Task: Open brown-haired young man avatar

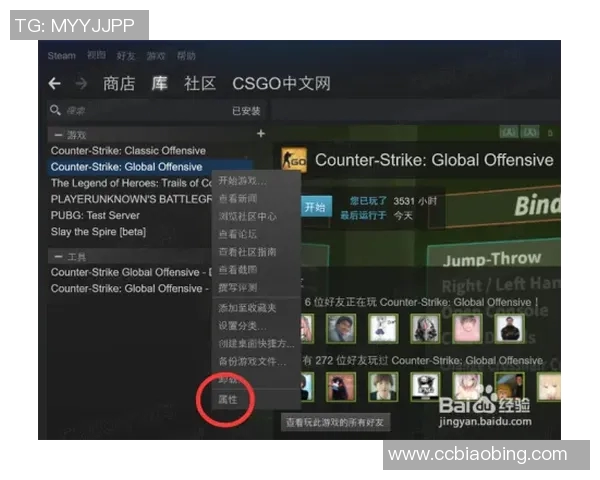Action: (383, 387)
